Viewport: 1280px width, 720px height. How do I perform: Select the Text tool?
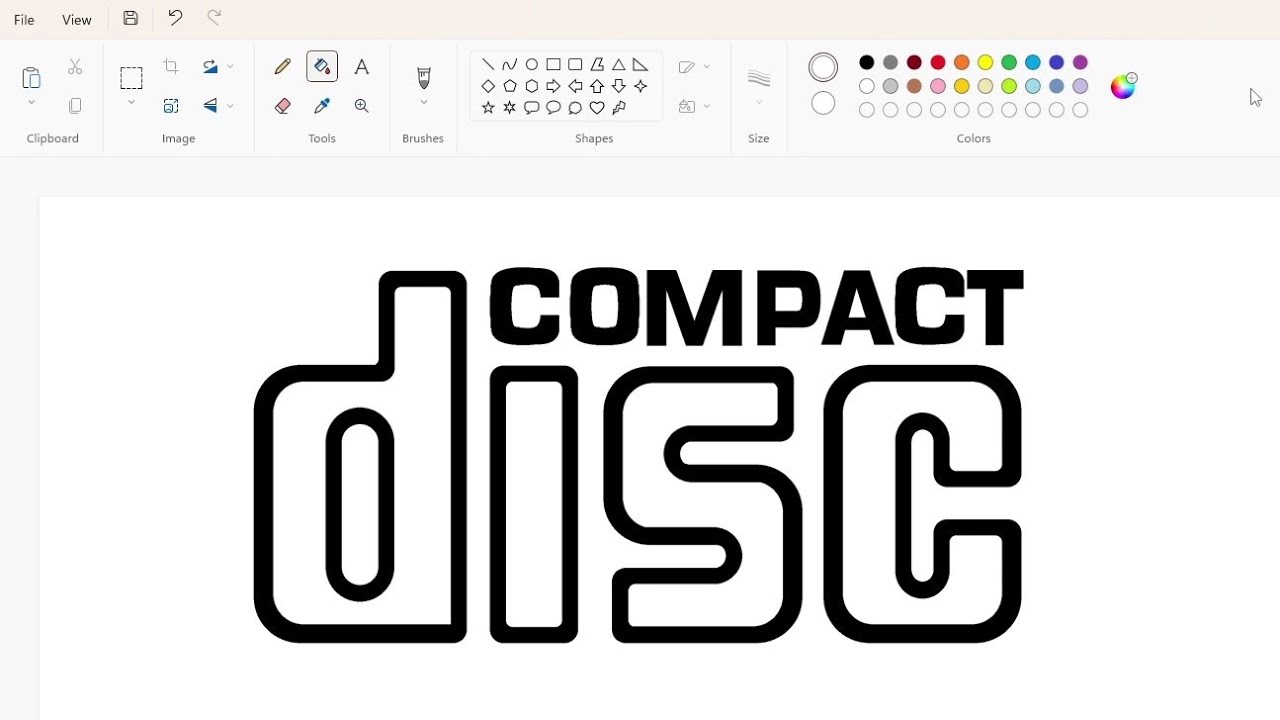coord(362,67)
